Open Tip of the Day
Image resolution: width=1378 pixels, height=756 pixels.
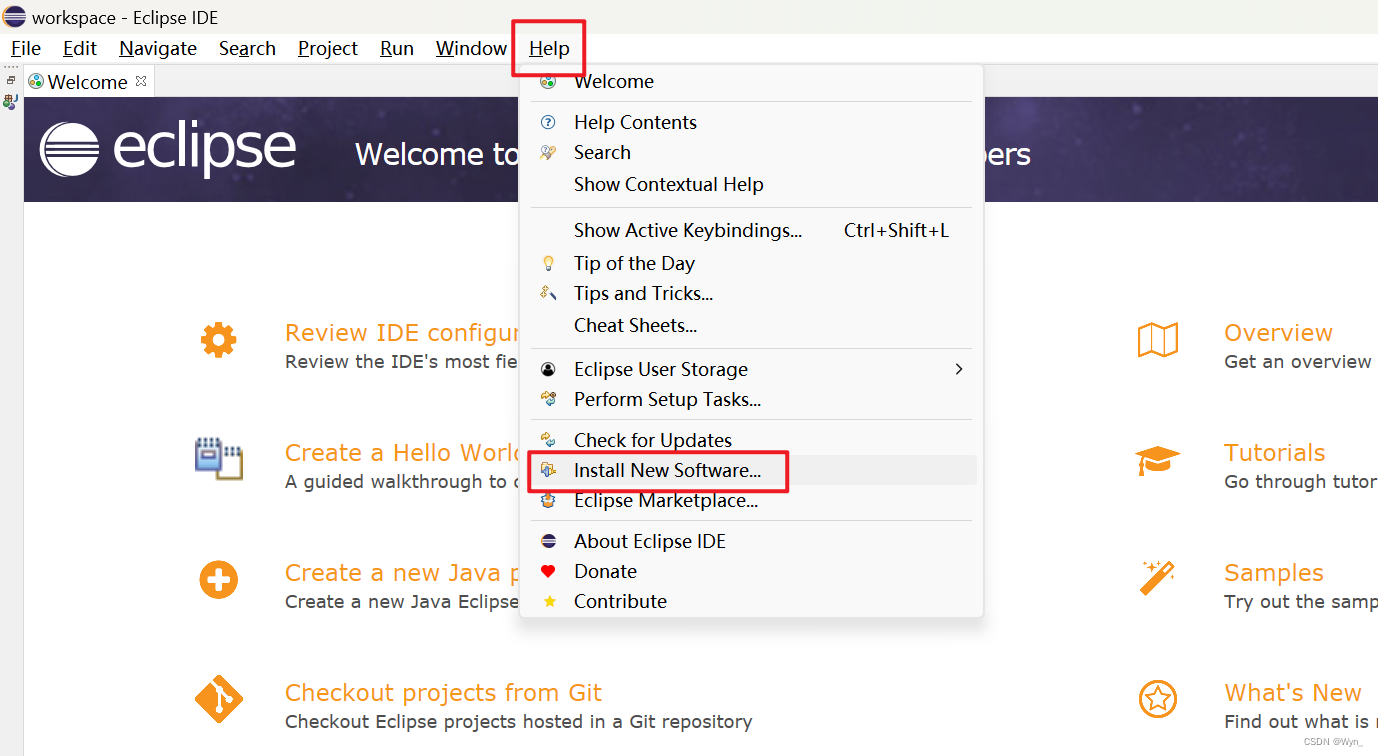751,263
